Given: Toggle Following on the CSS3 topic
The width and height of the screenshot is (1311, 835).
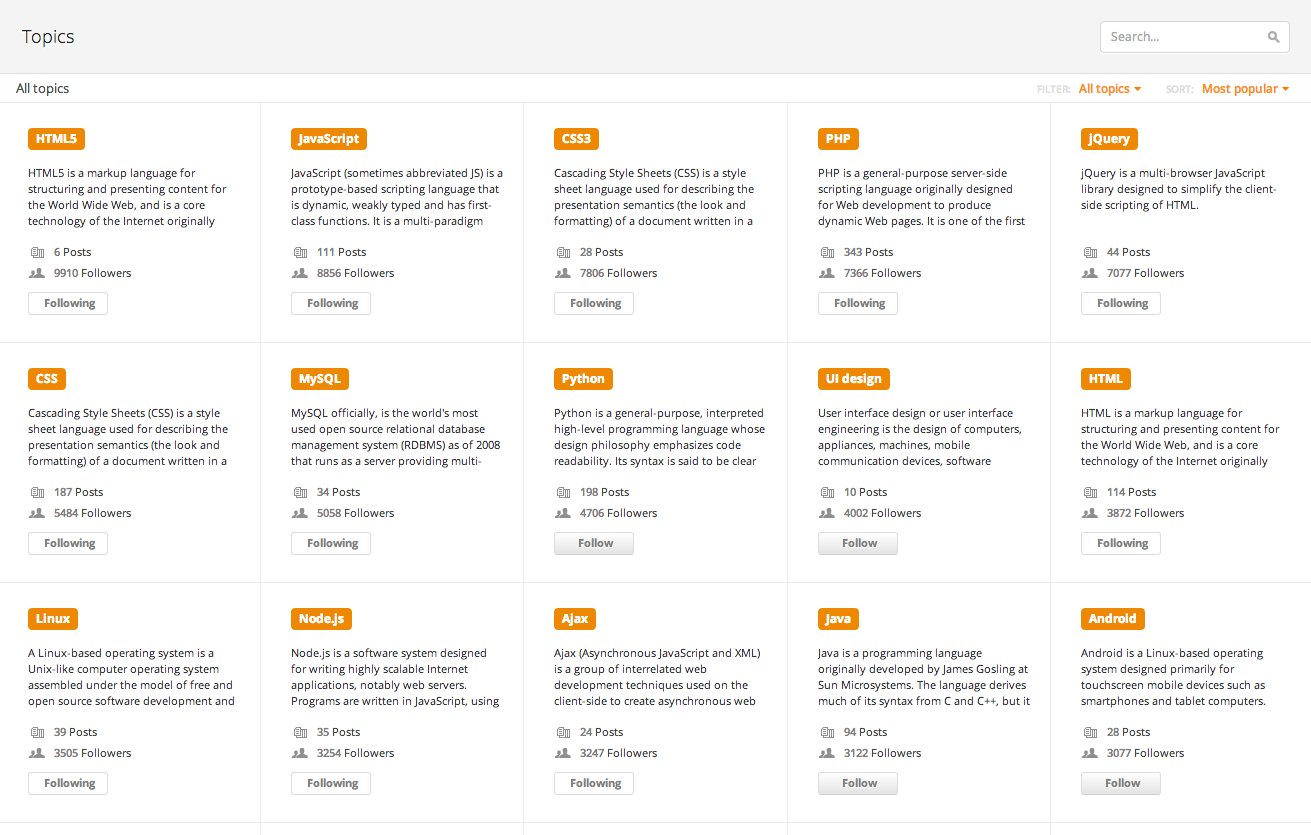Looking at the screenshot, I should [x=594, y=303].
